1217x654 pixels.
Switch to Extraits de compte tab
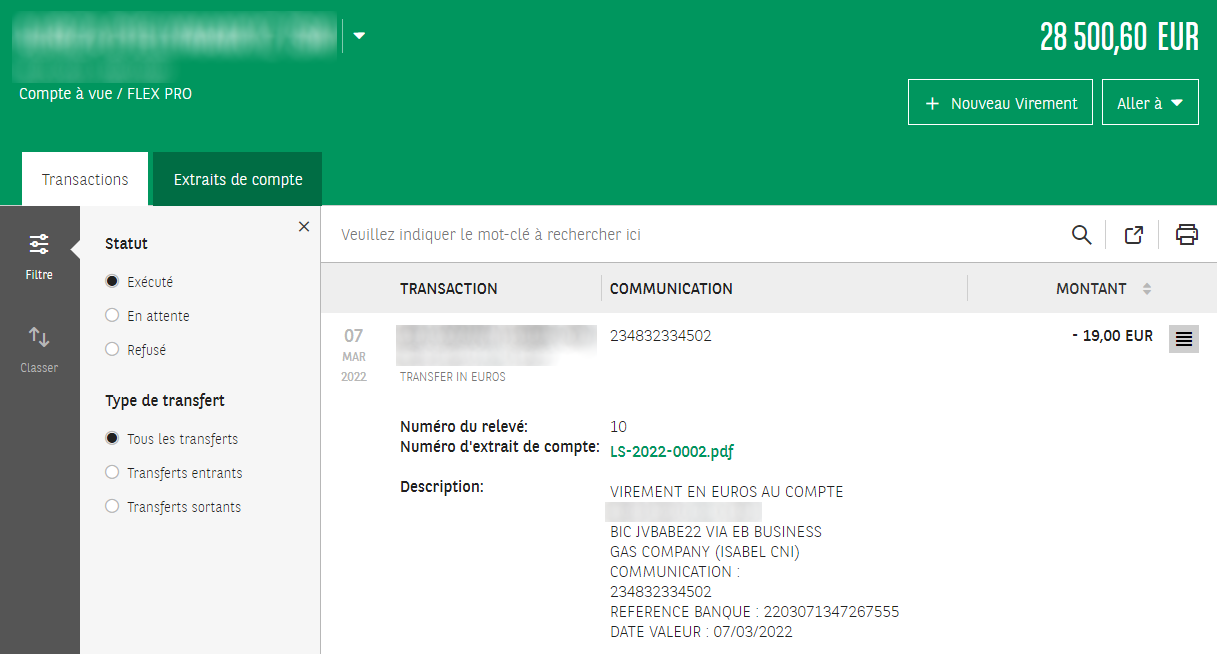[238, 180]
